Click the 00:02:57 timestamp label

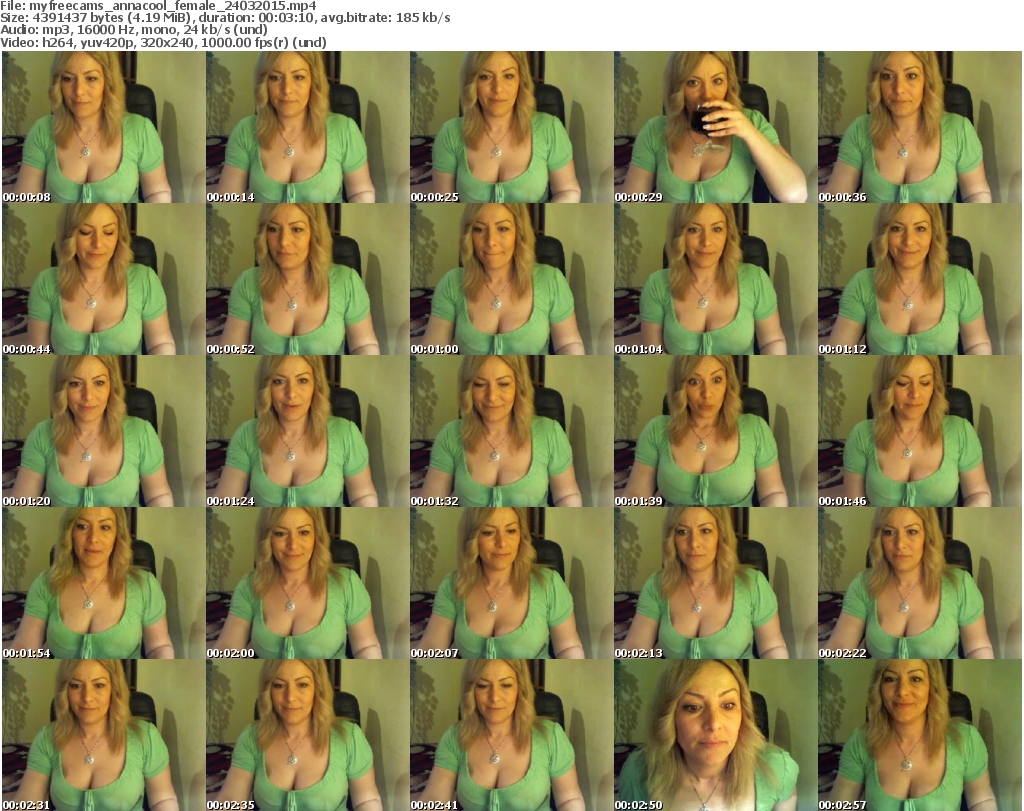842,805
